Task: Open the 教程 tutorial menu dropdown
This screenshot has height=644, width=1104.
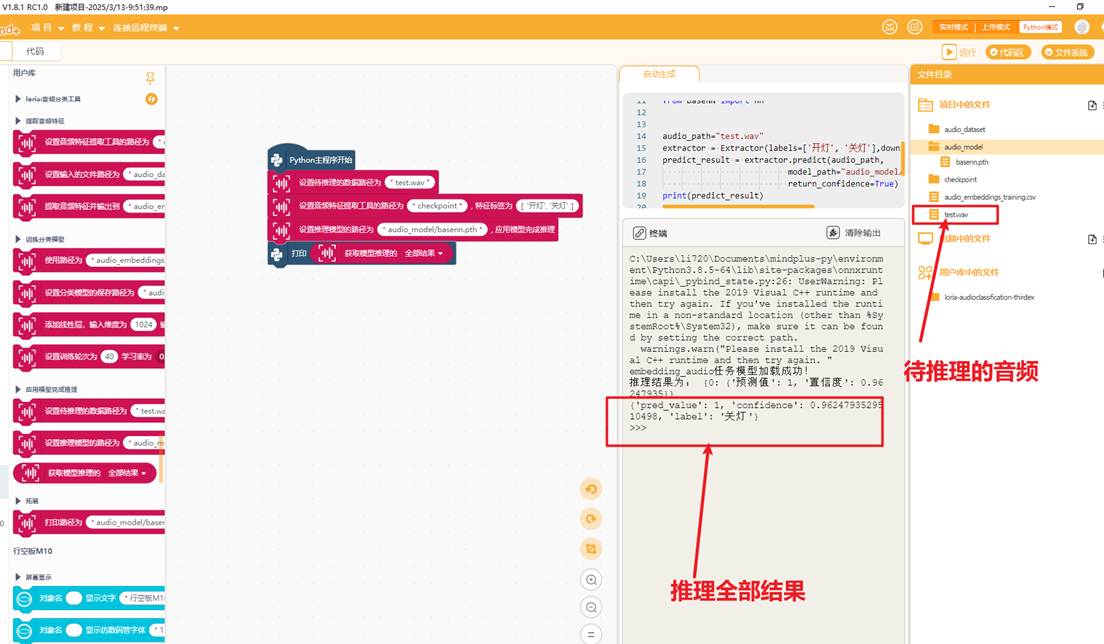Action: pos(88,28)
